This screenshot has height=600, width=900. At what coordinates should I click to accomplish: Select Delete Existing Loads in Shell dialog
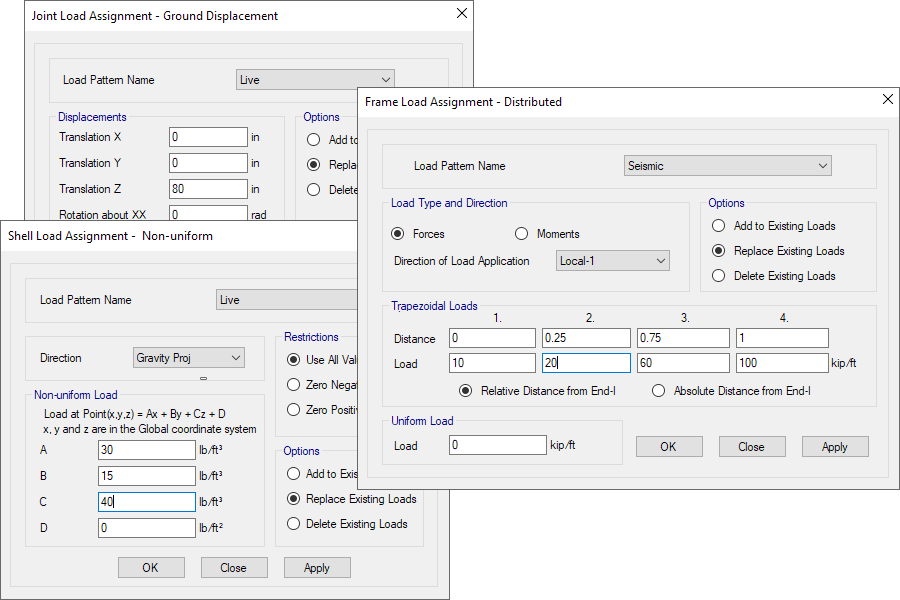[293, 523]
